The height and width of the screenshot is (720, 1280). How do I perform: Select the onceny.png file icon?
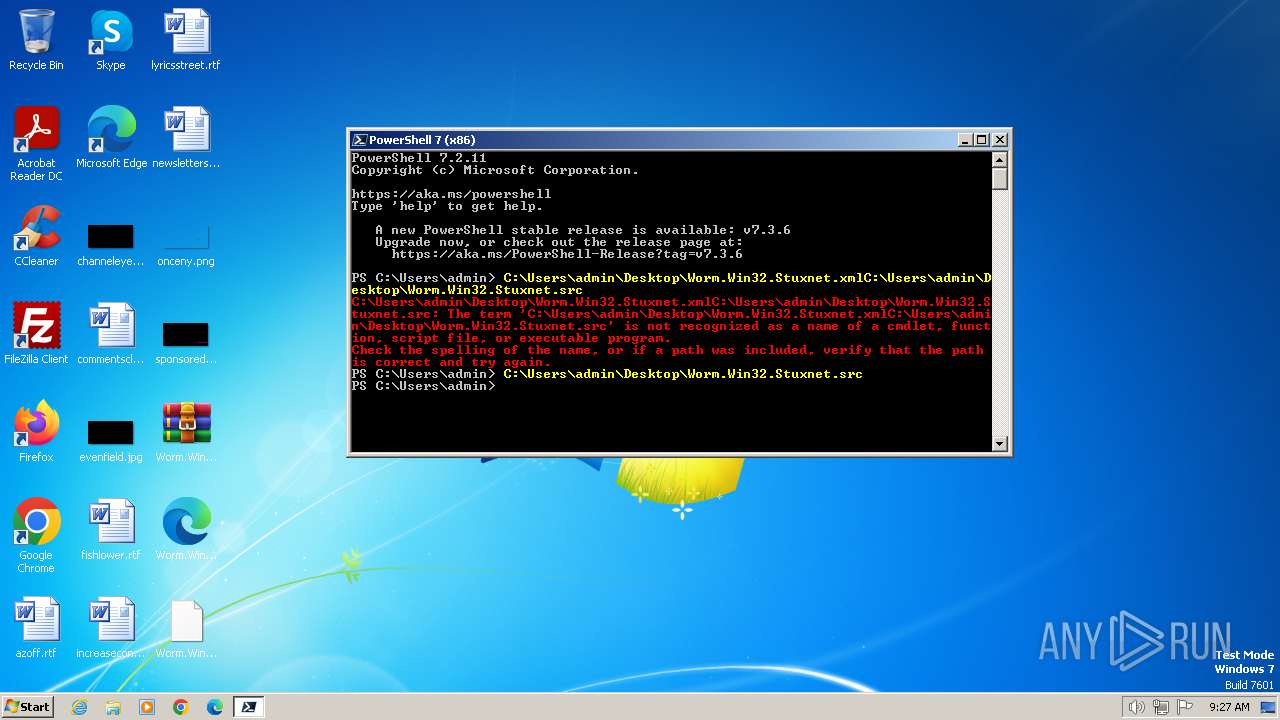186,244
